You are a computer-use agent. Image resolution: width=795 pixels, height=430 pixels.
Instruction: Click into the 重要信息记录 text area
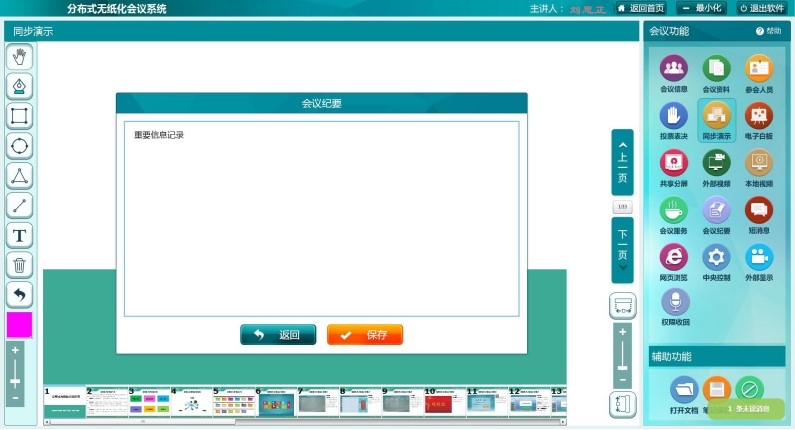pyautogui.click(x=321, y=218)
